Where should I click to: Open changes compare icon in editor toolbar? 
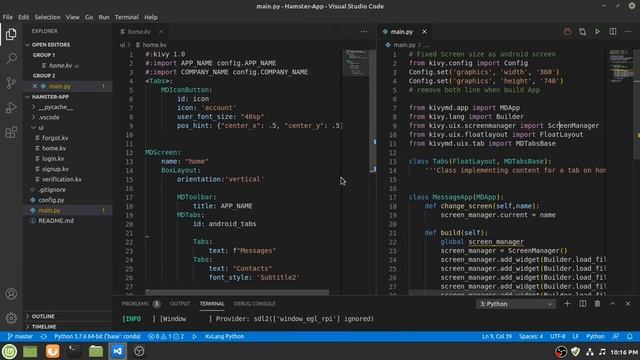582,31
